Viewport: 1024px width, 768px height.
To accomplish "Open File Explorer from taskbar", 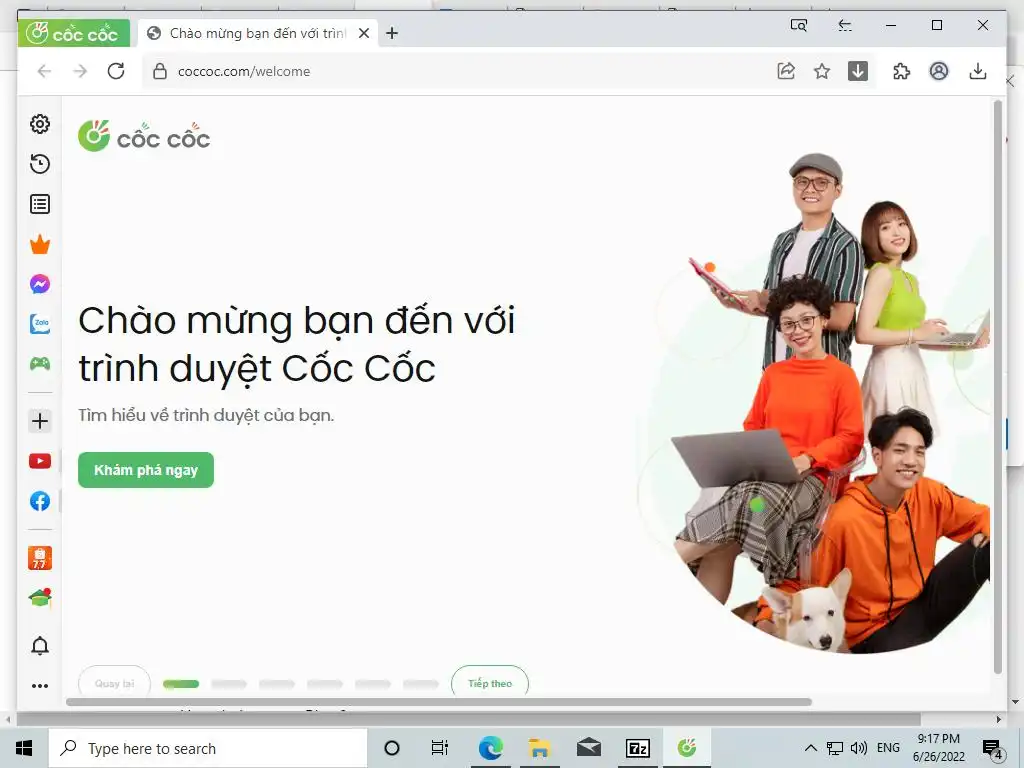I will 539,748.
